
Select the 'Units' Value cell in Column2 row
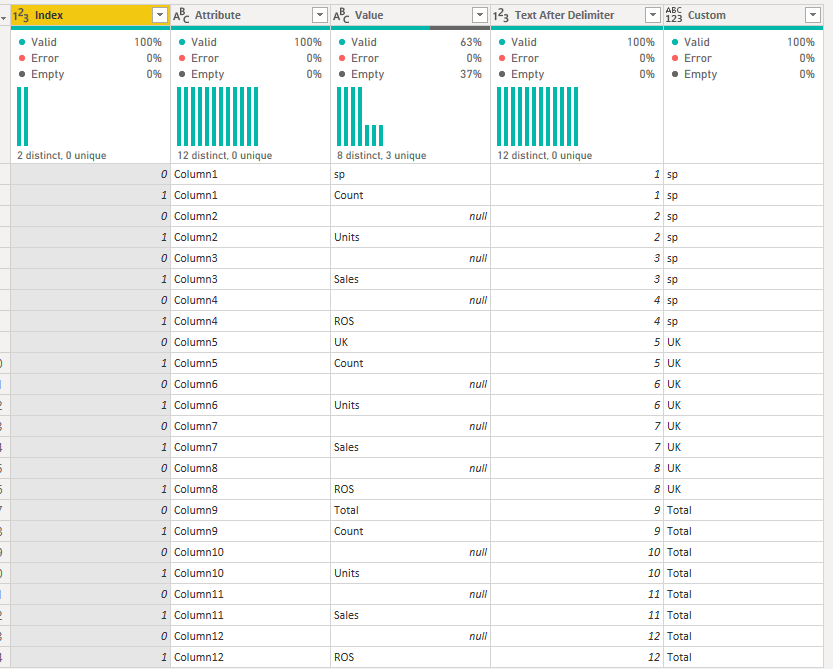[x=410, y=238]
